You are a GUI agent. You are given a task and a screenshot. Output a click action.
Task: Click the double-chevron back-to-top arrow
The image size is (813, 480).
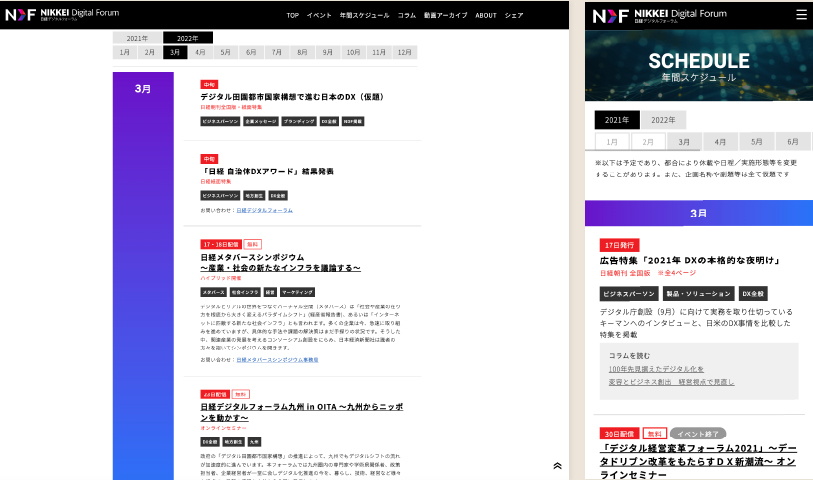click(x=557, y=465)
